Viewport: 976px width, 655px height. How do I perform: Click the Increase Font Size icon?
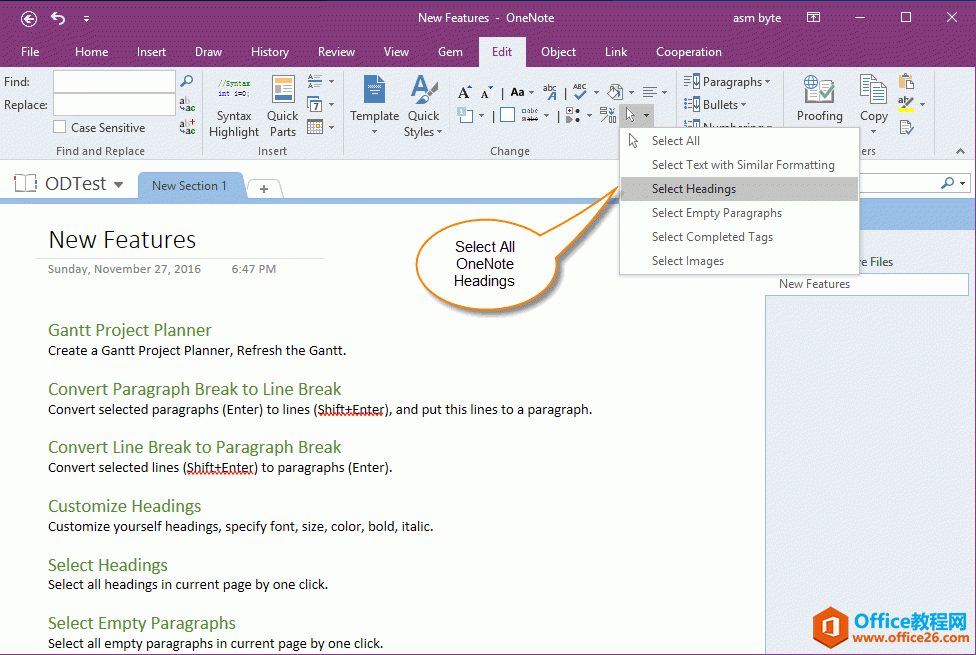pyautogui.click(x=465, y=92)
